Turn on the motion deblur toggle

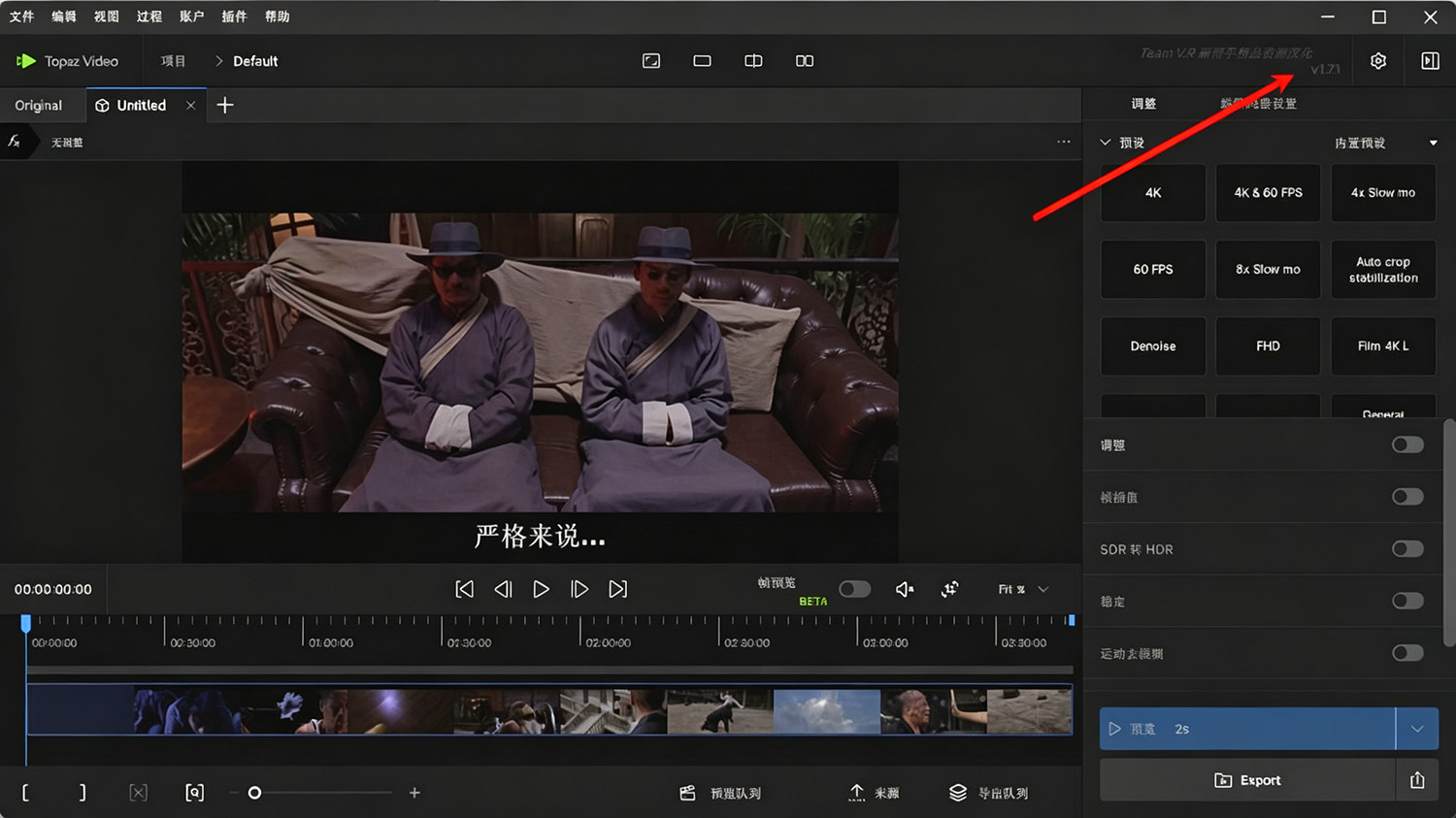pyautogui.click(x=1407, y=653)
